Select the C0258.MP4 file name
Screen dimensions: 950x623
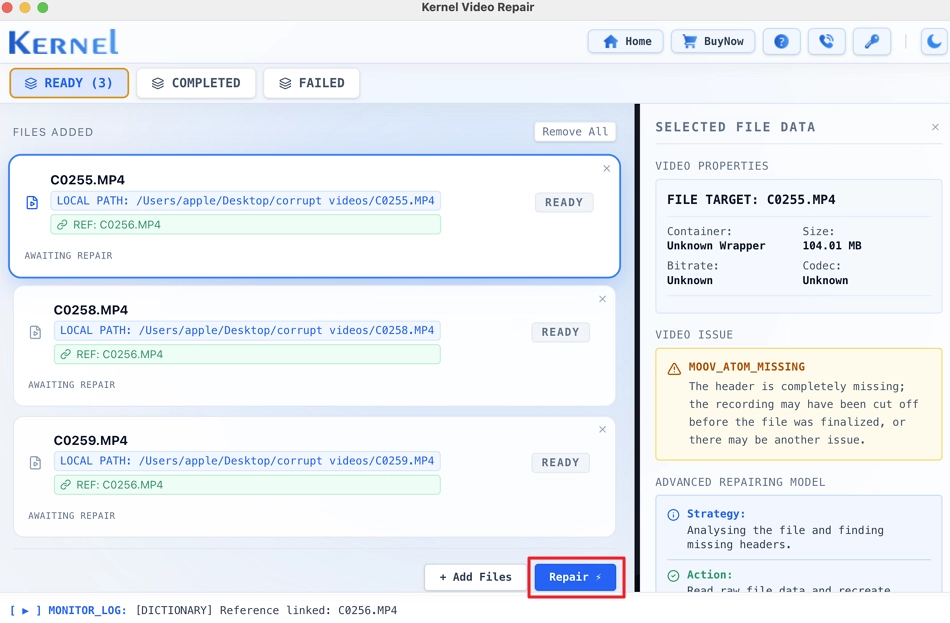click(91, 310)
